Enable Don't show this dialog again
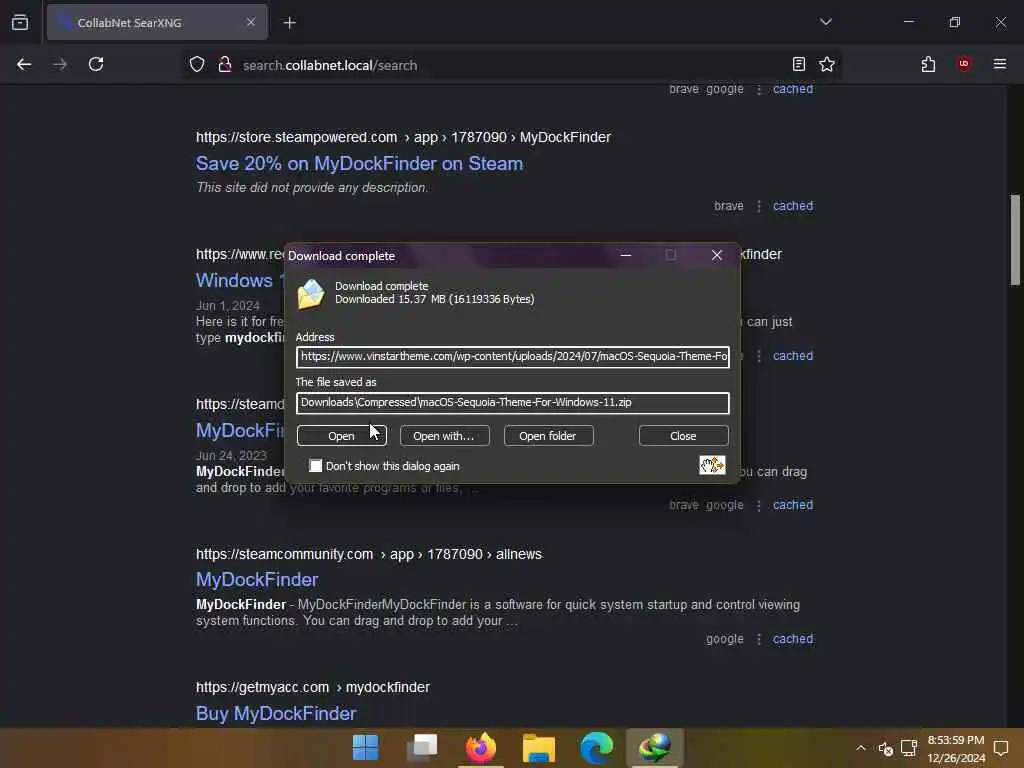The width and height of the screenshot is (1024, 768). (316, 466)
